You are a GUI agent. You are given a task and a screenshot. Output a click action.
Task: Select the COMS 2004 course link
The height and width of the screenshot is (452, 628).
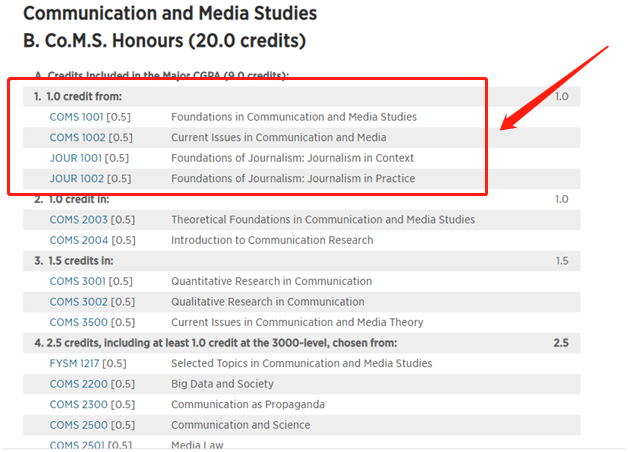tap(78, 240)
